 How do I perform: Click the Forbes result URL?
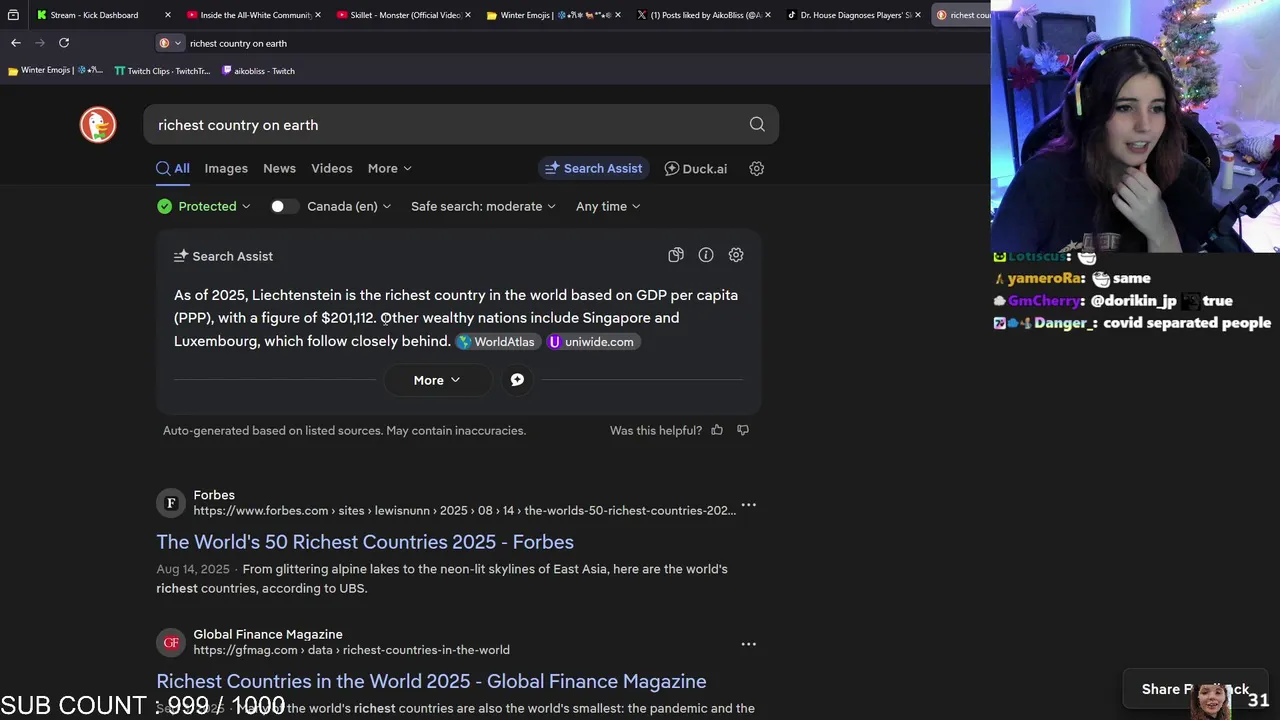pos(464,510)
